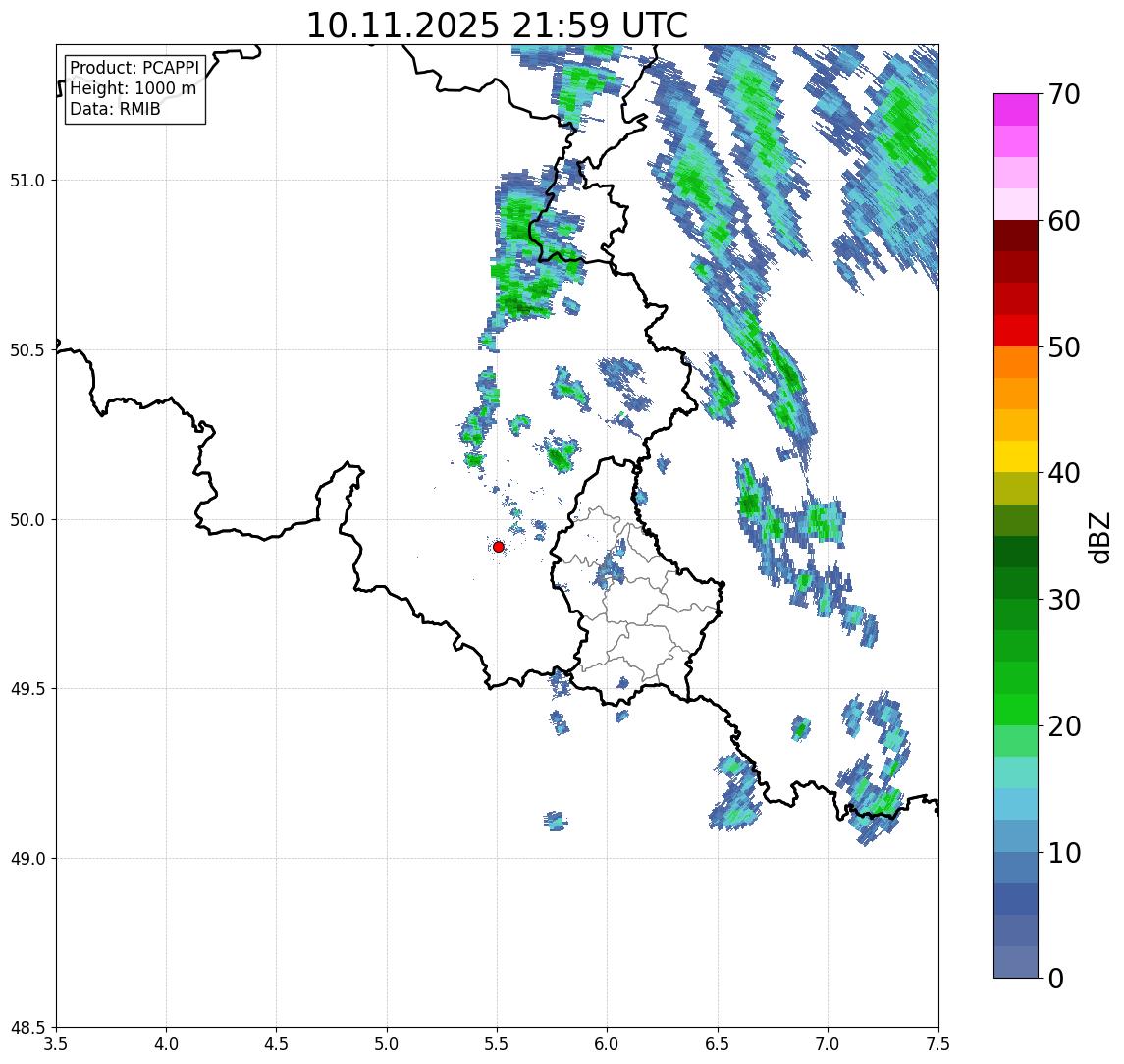Pick the orange colorbar segment below 50
This screenshot has height=1064, width=1124.
[1016, 362]
